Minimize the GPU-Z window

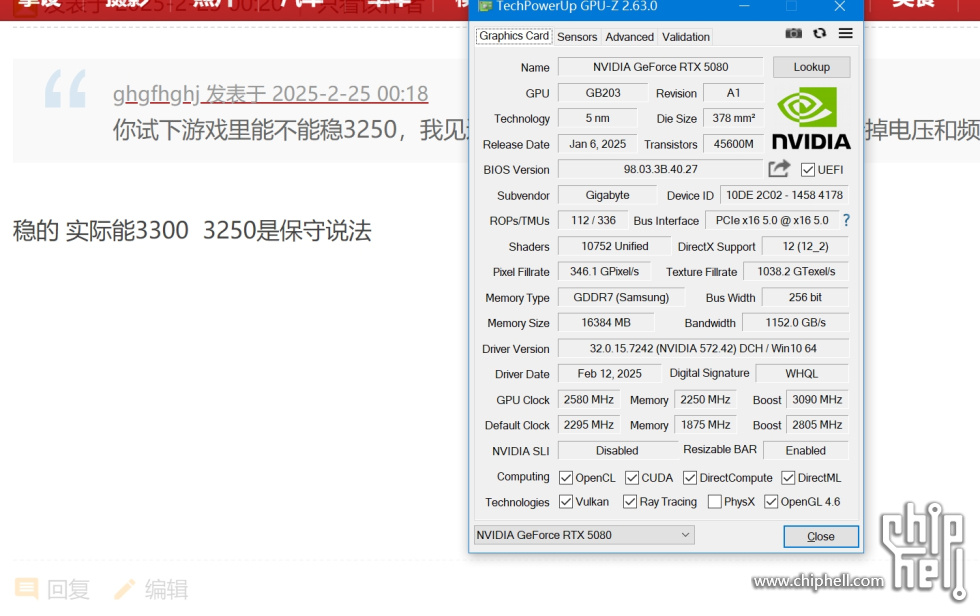744,6
